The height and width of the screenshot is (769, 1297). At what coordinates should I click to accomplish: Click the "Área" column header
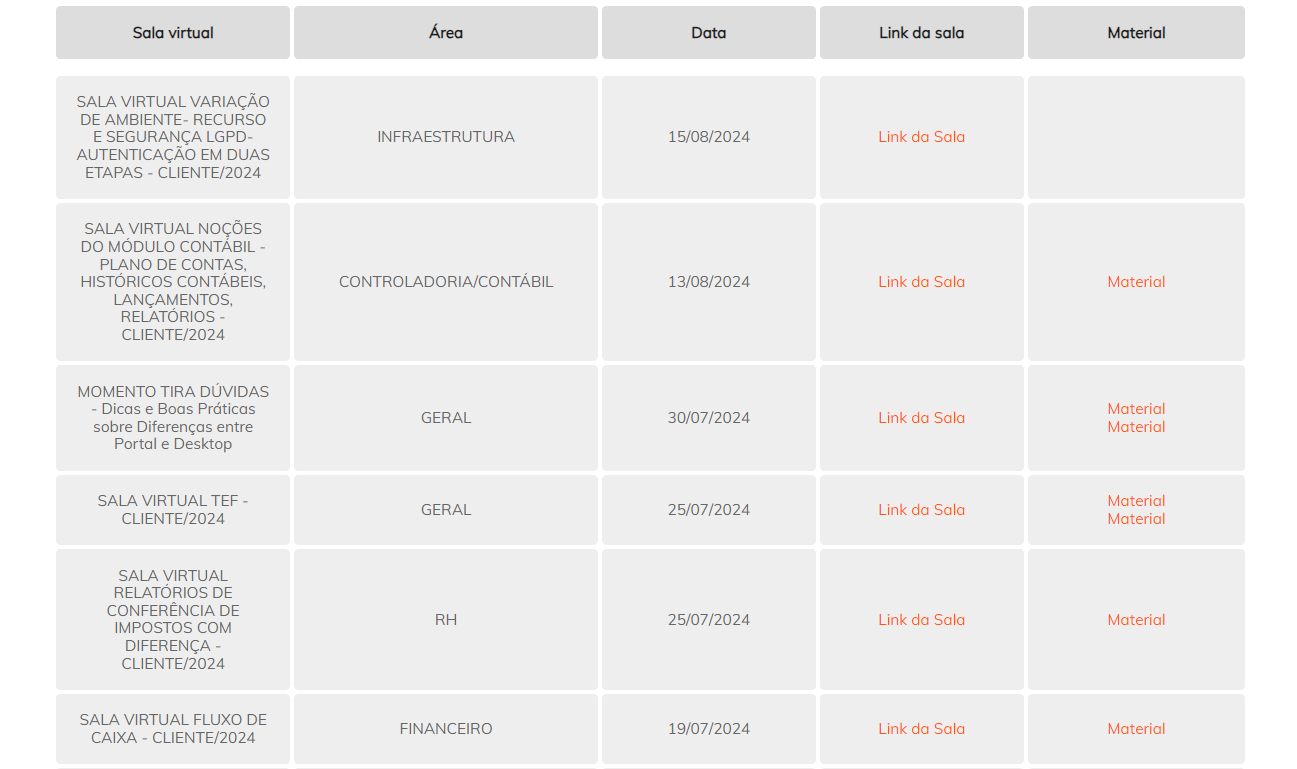click(x=446, y=33)
